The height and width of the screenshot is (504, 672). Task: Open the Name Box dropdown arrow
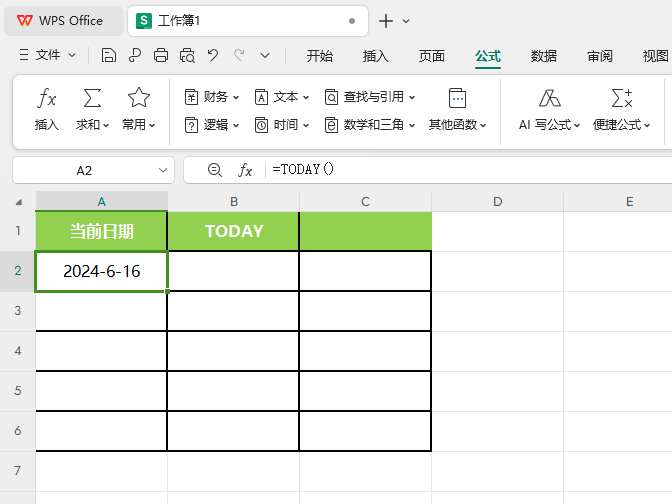tap(164, 170)
